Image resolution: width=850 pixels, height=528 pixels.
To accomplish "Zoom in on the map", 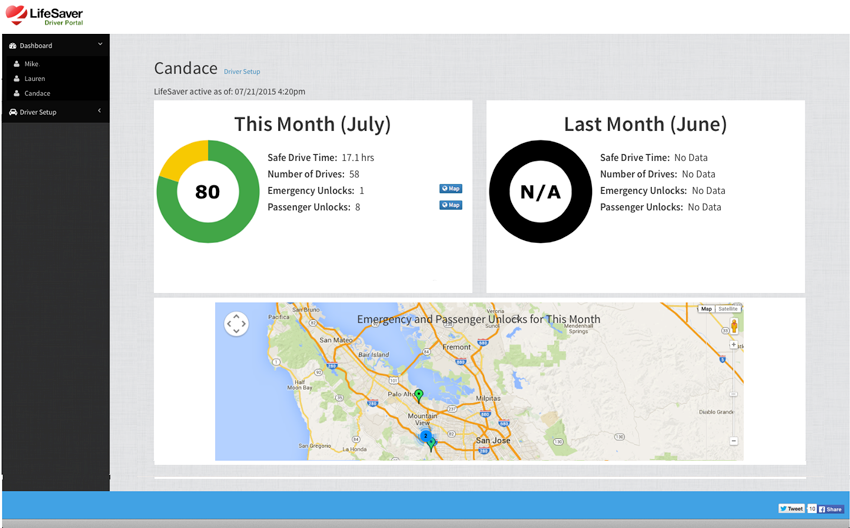I will 733,345.
